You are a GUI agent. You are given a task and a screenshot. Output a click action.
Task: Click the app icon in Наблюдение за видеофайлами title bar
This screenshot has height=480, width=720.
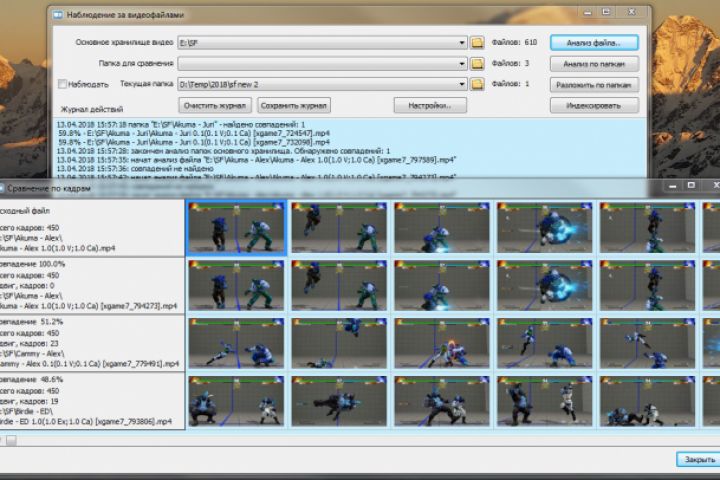click(x=58, y=15)
